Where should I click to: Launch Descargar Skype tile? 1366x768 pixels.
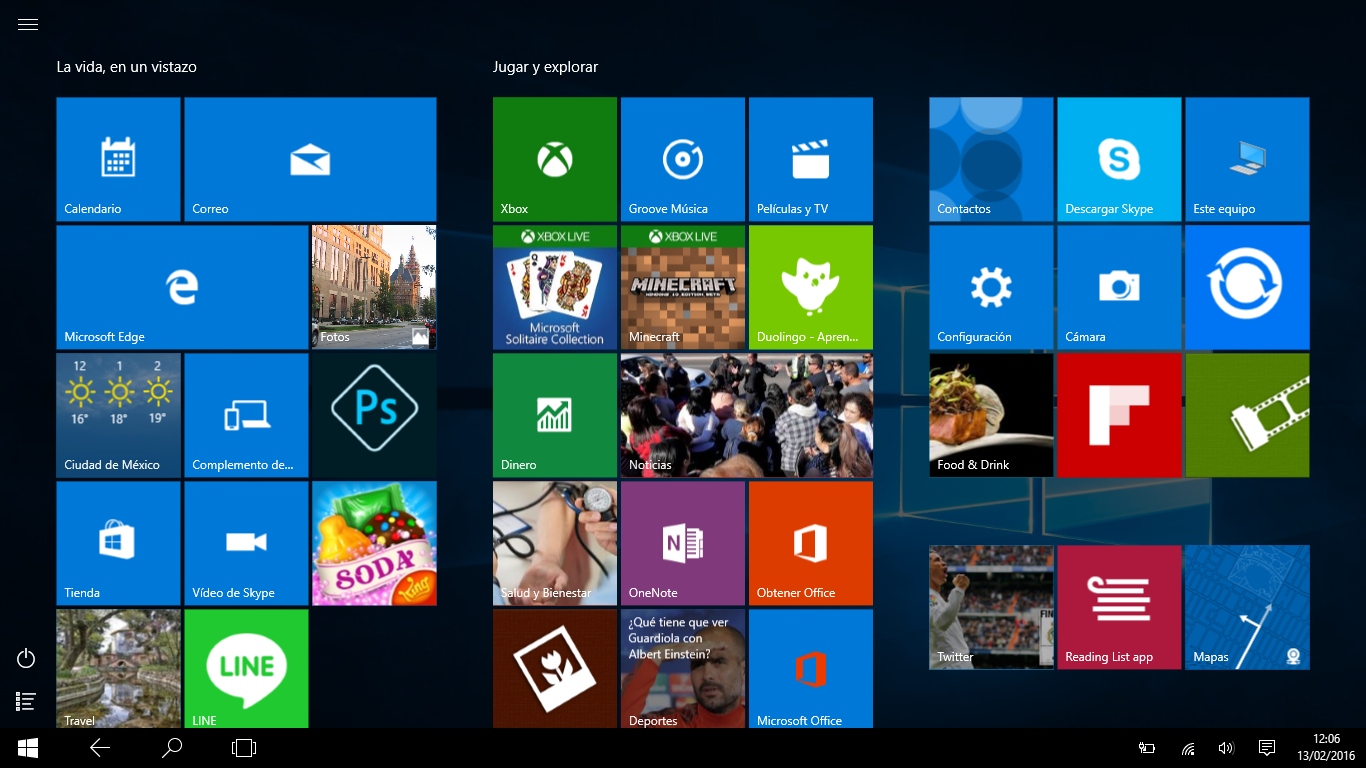coord(1118,159)
